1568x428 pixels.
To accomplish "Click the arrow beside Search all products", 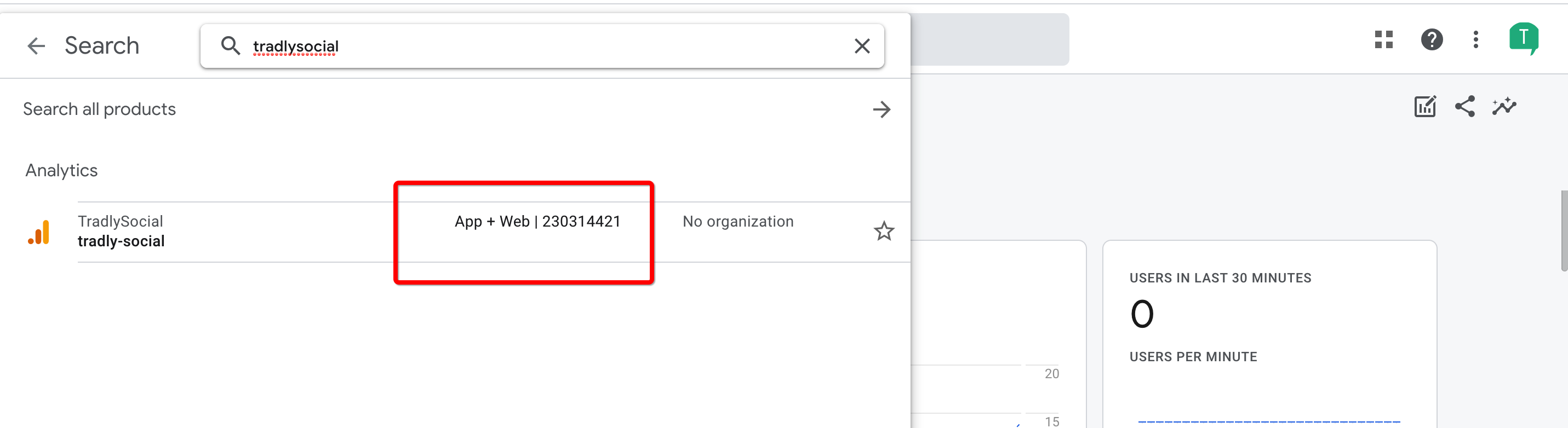I will (x=881, y=110).
